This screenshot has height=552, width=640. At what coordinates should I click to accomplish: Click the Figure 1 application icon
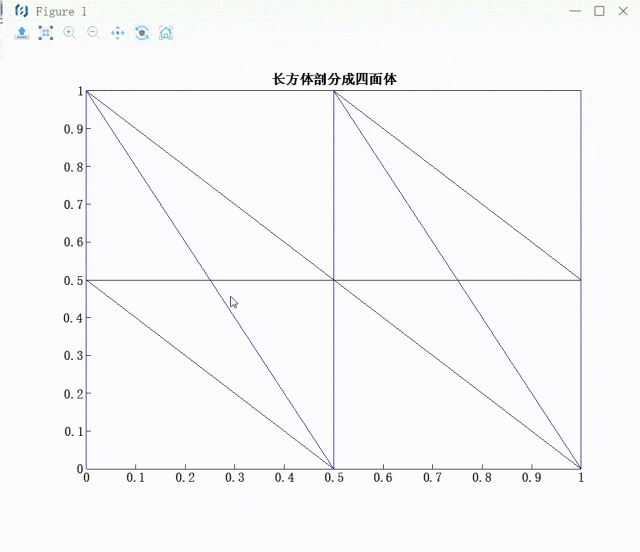tap(21, 11)
